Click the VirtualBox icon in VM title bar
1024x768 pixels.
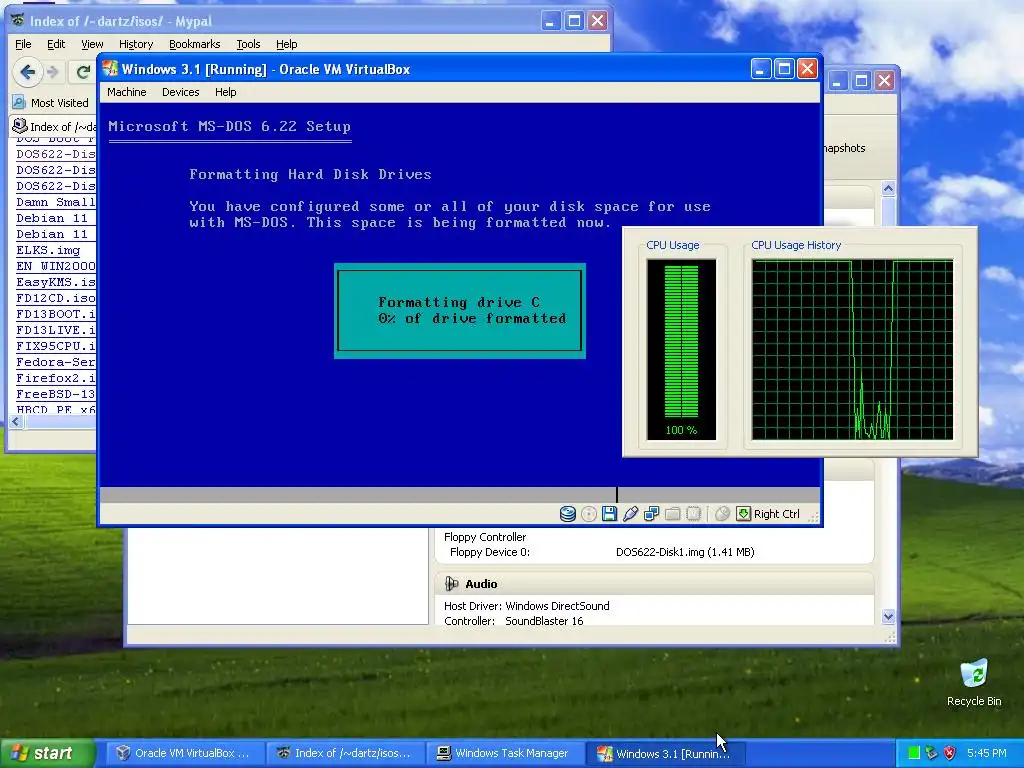(x=110, y=69)
